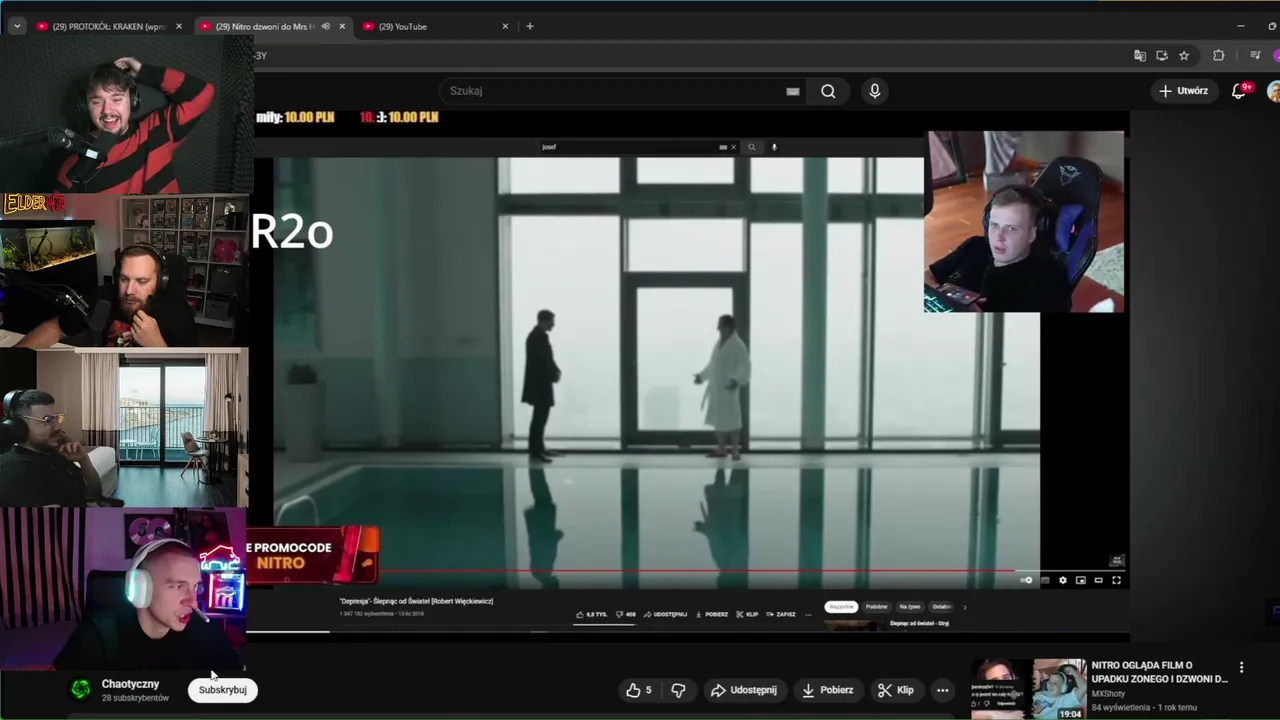Click the Udostępnij share button
The width and height of the screenshot is (1280, 720).
(x=743, y=690)
